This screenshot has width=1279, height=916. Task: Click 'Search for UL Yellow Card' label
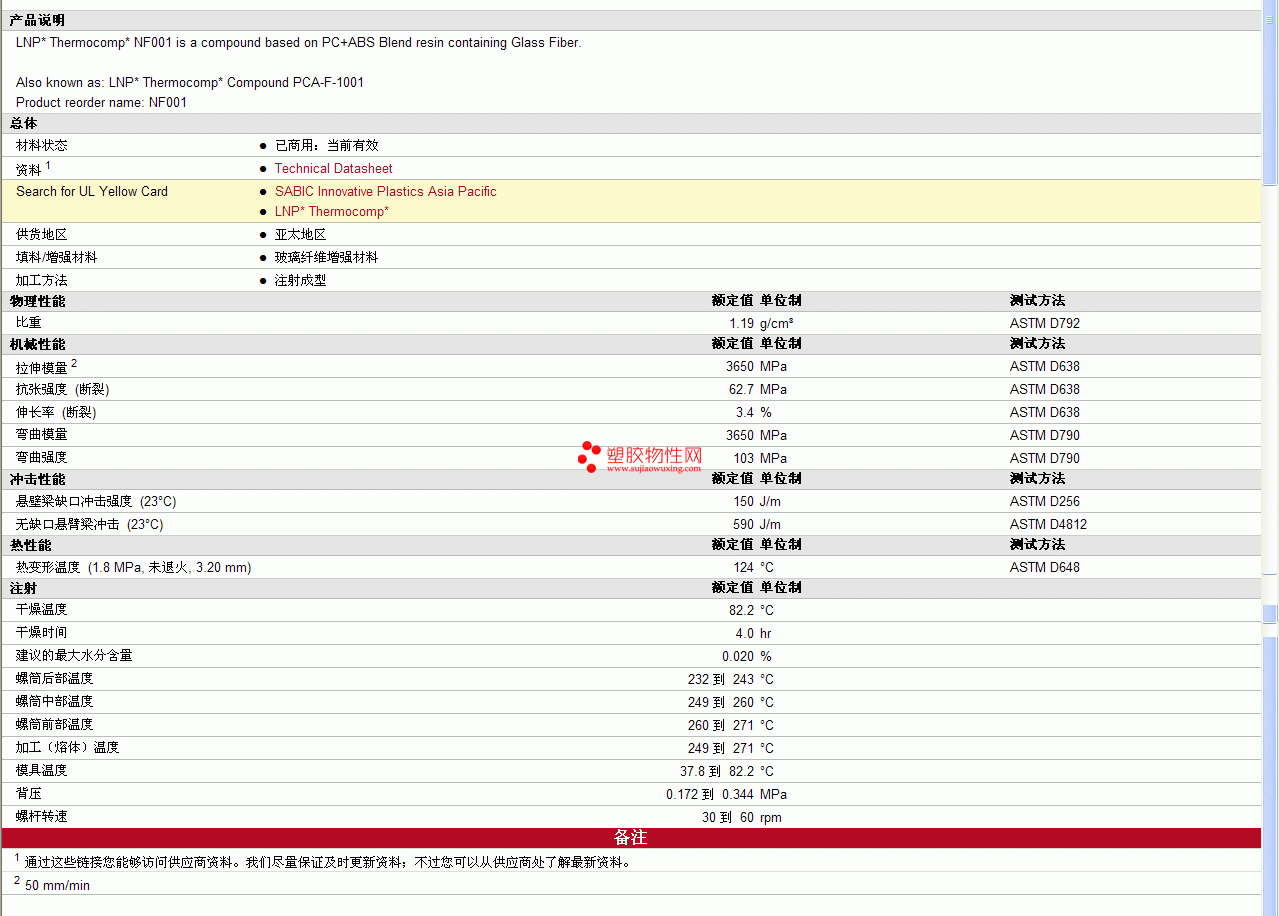tap(92, 191)
